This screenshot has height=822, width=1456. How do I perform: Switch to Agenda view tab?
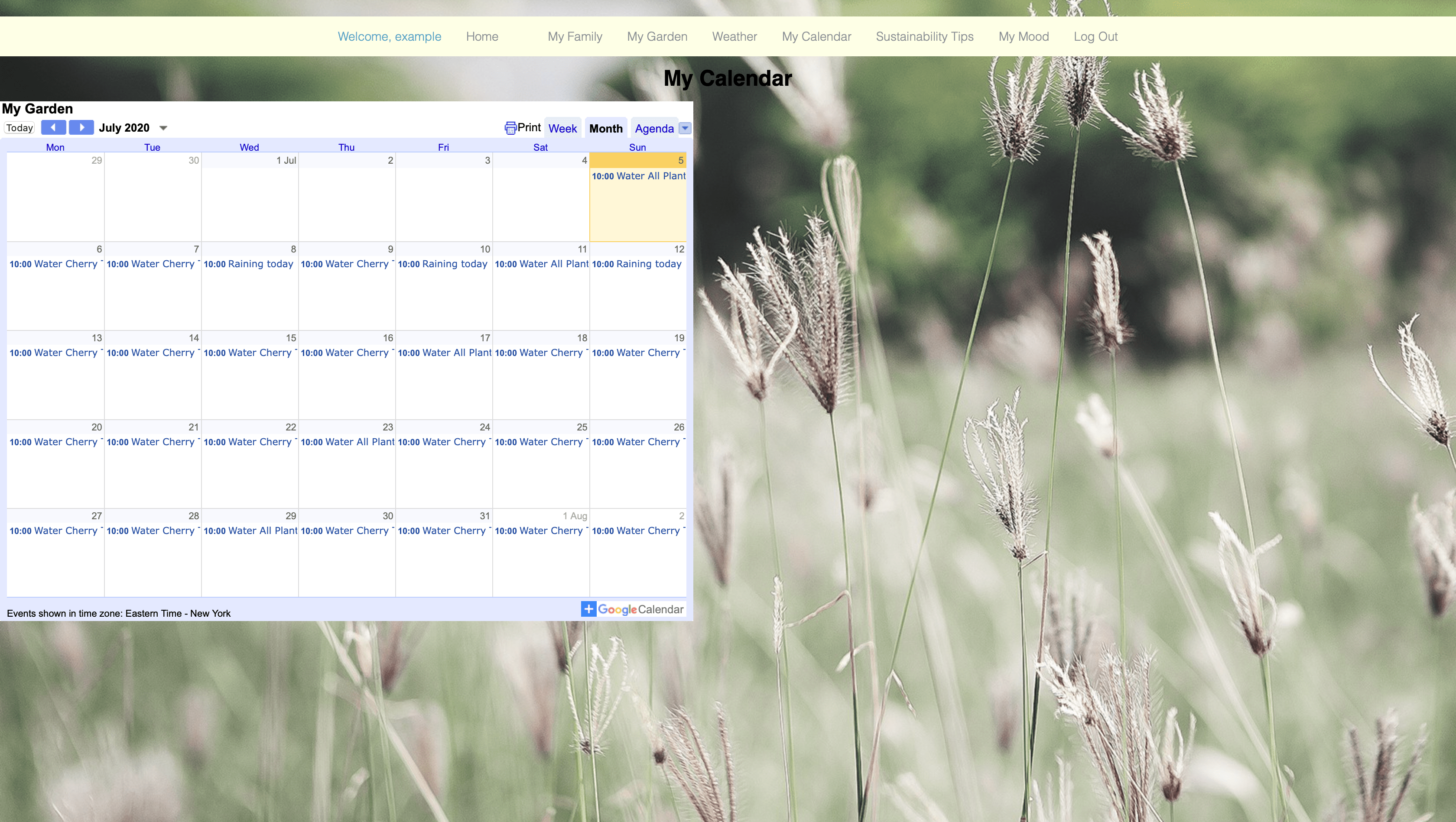point(654,129)
